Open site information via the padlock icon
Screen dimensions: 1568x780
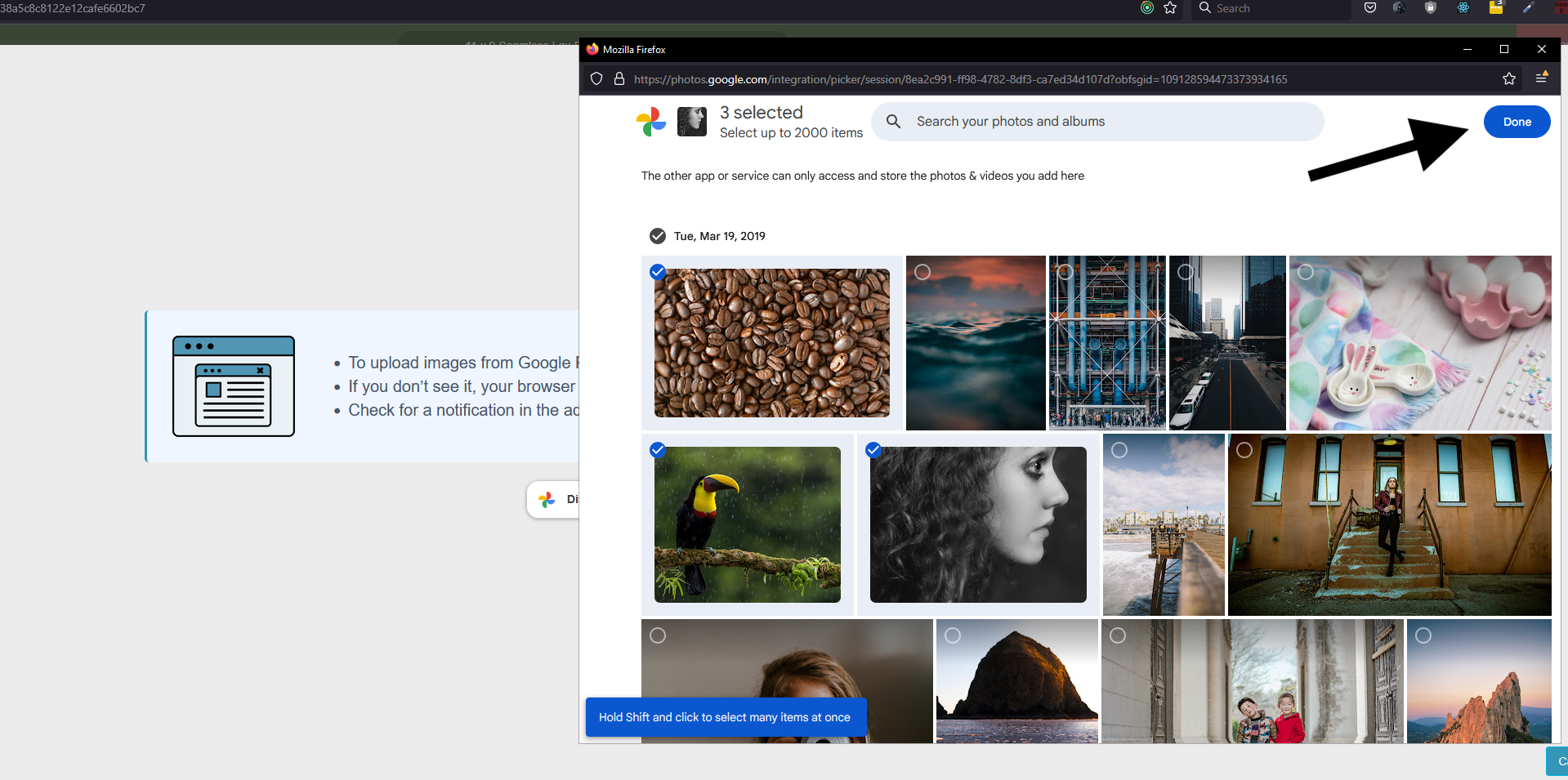pos(619,79)
